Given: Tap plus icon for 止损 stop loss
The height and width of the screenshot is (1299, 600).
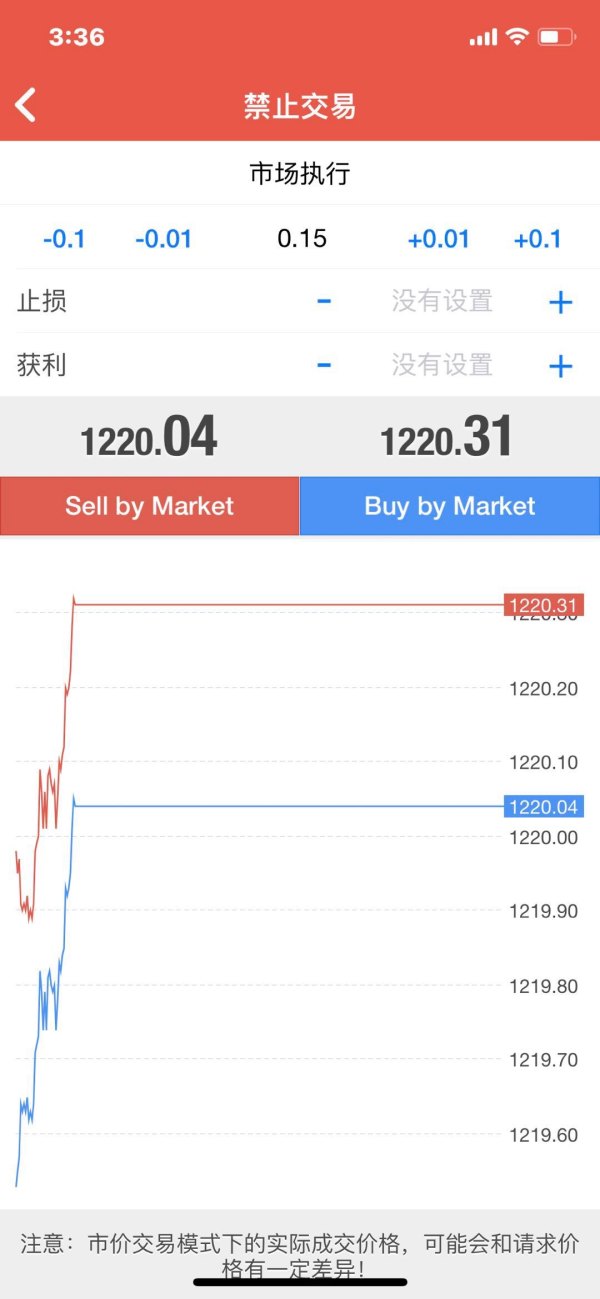Looking at the screenshot, I should pyautogui.click(x=561, y=302).
